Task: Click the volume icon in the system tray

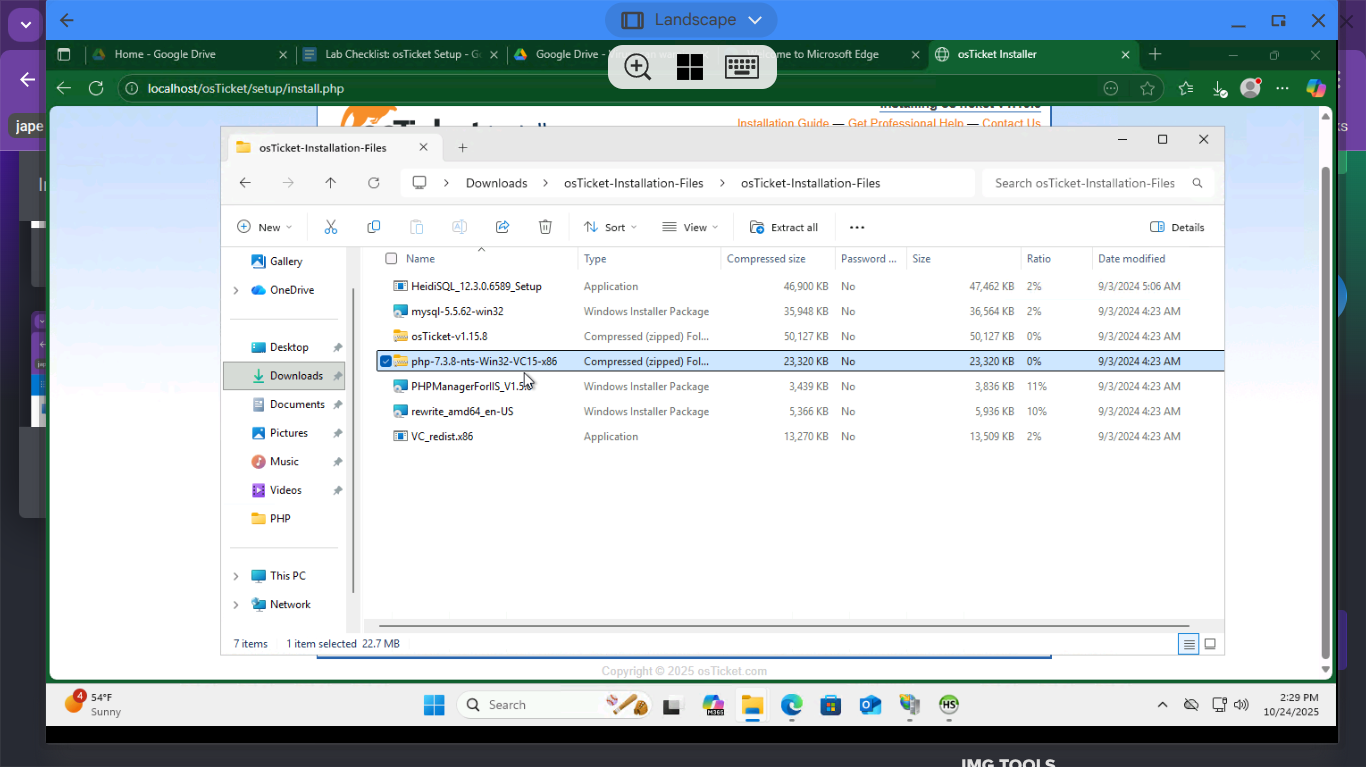Action: point(1241,705)
